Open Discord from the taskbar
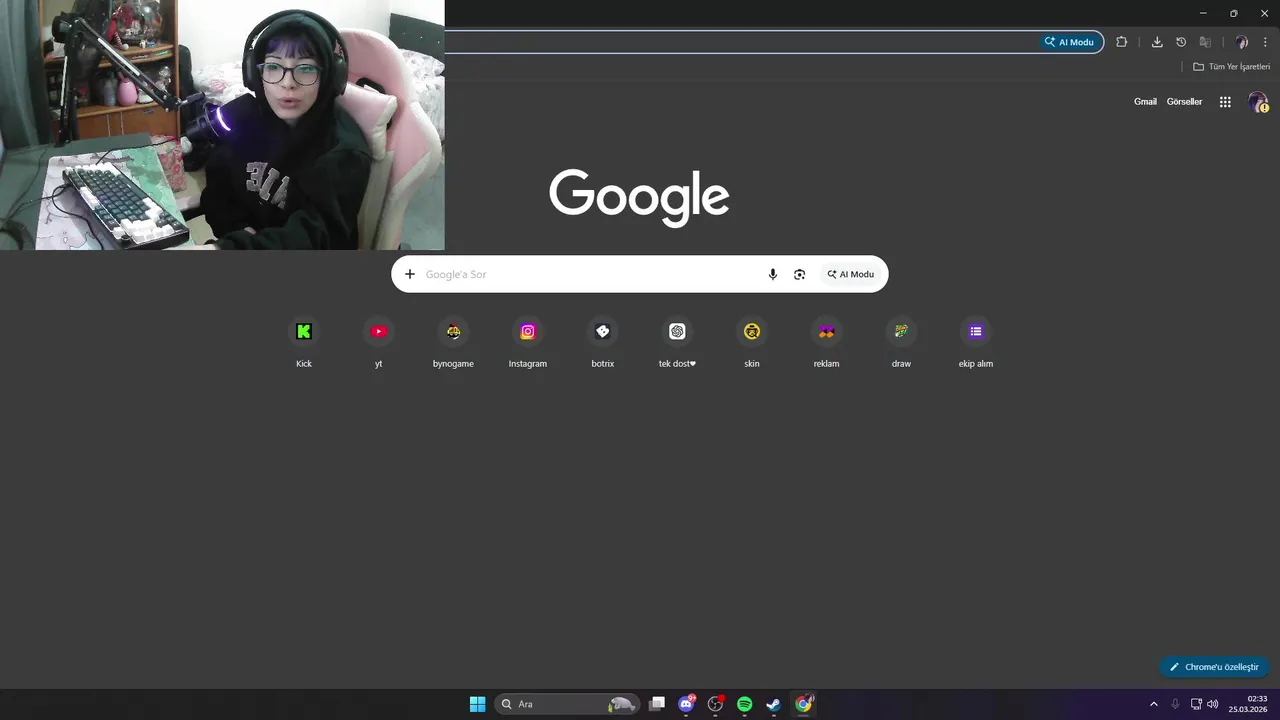Viewport: 1280px width, 720px height. [x=687, y=704]
